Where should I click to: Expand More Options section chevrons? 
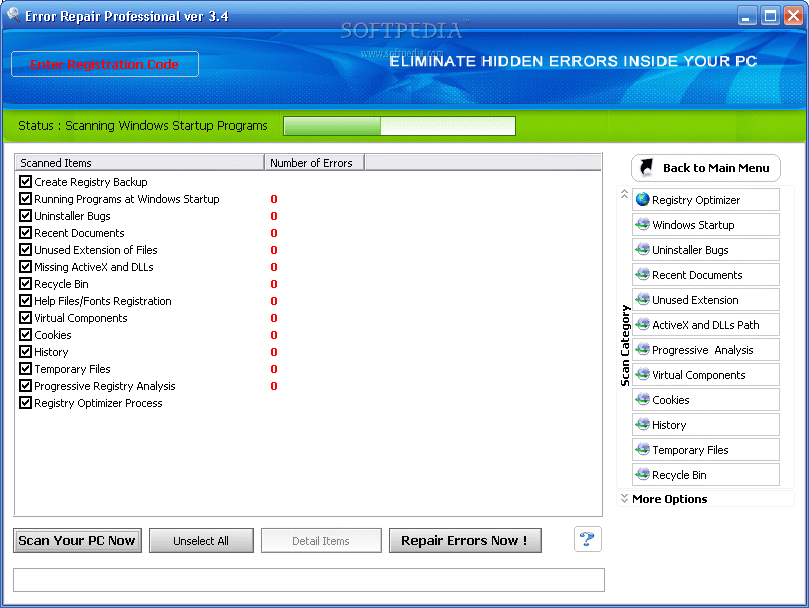[624, 498]
